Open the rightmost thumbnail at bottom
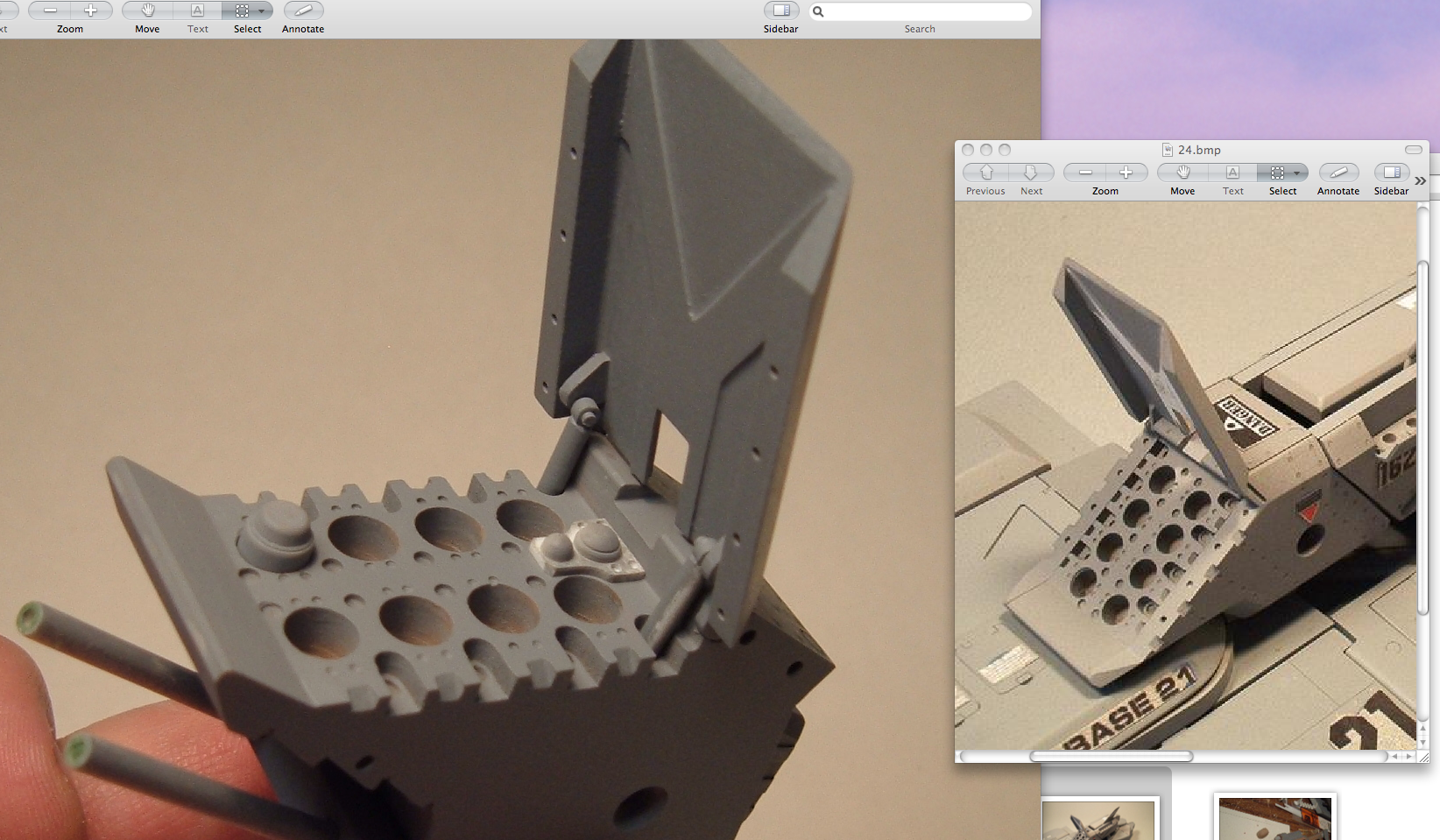 1275,818
